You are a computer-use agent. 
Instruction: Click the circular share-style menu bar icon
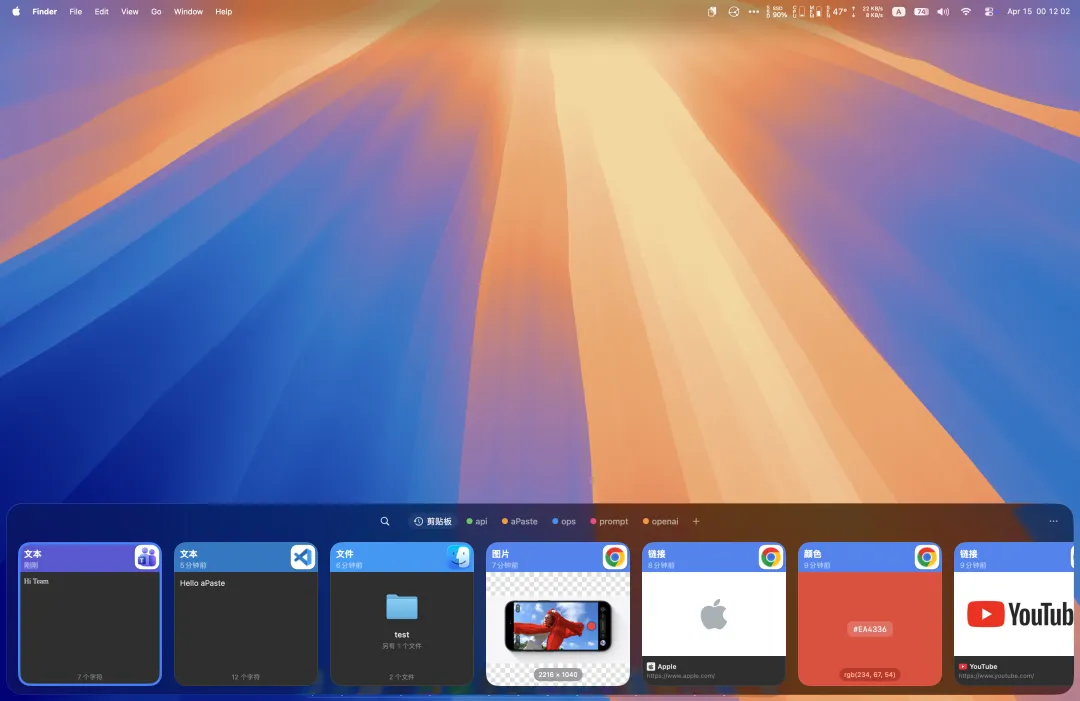[734, 12]
